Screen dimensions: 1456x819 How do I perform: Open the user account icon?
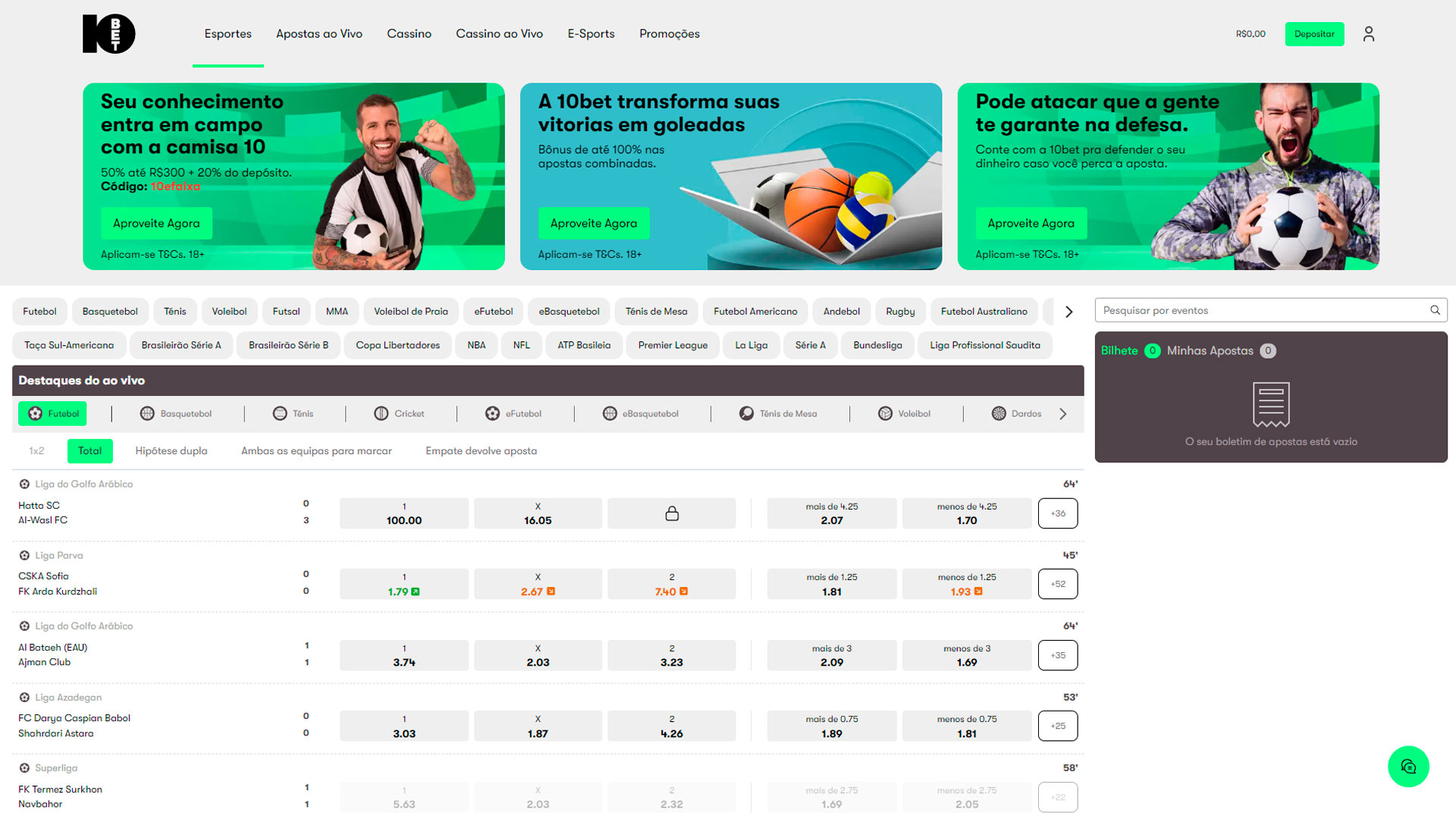1368,34
